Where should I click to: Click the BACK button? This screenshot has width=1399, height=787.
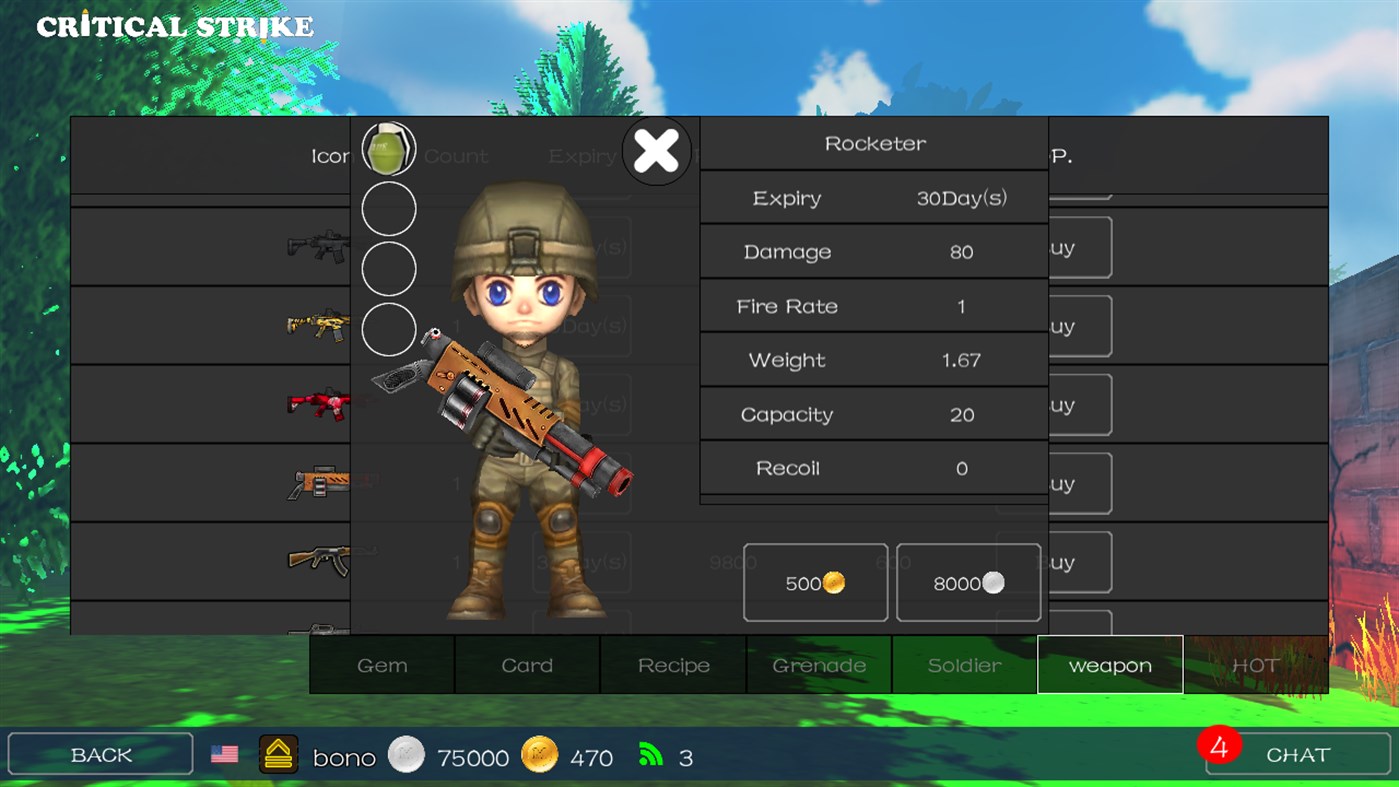(x=100, y=755)
